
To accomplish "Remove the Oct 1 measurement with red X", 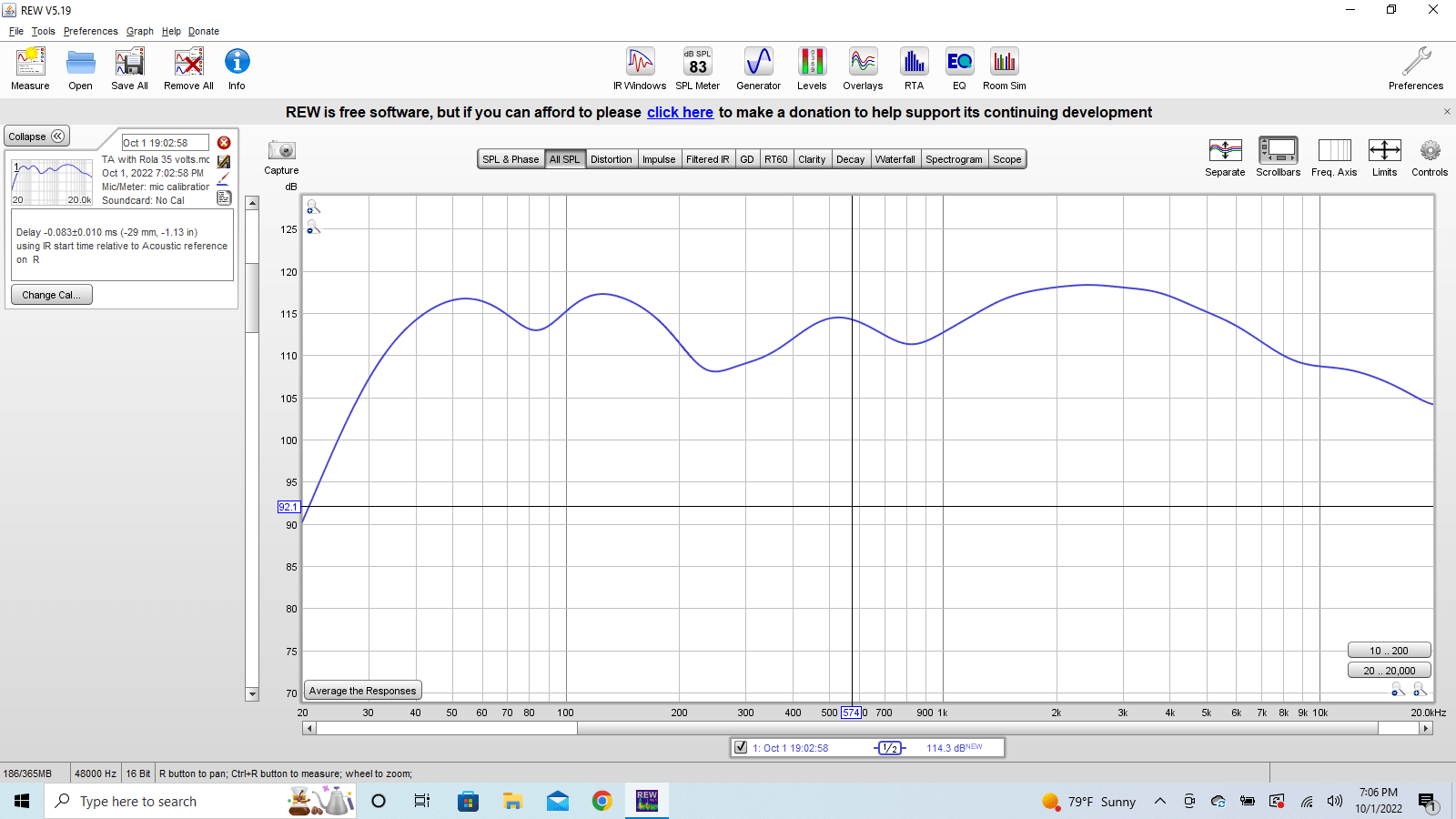I will coord(224,143).
